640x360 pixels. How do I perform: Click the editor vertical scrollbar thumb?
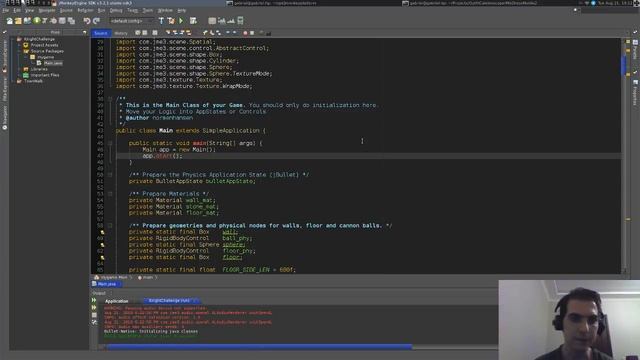coord(624,65)
